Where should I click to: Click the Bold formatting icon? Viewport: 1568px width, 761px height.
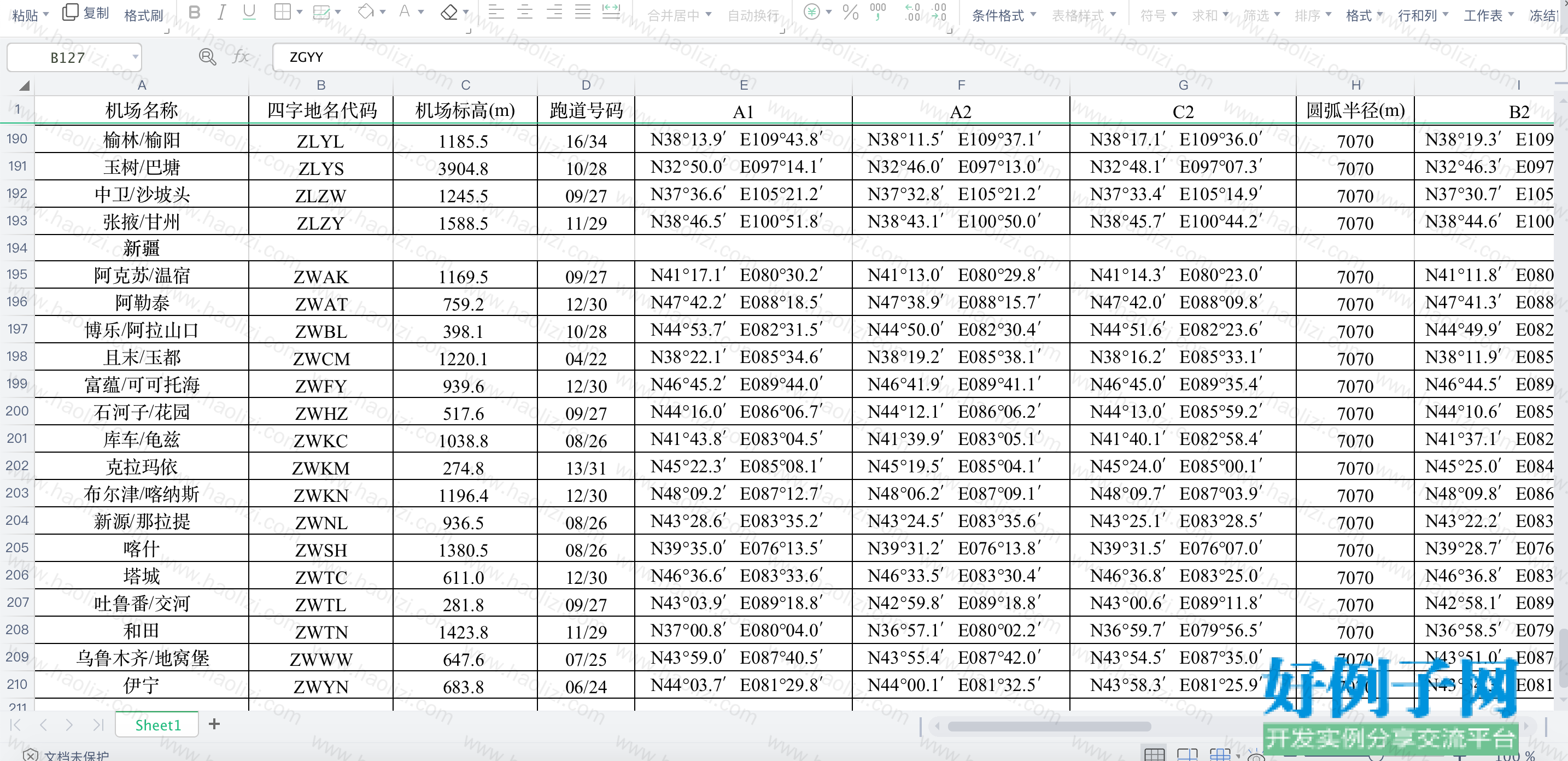(194, 13)
